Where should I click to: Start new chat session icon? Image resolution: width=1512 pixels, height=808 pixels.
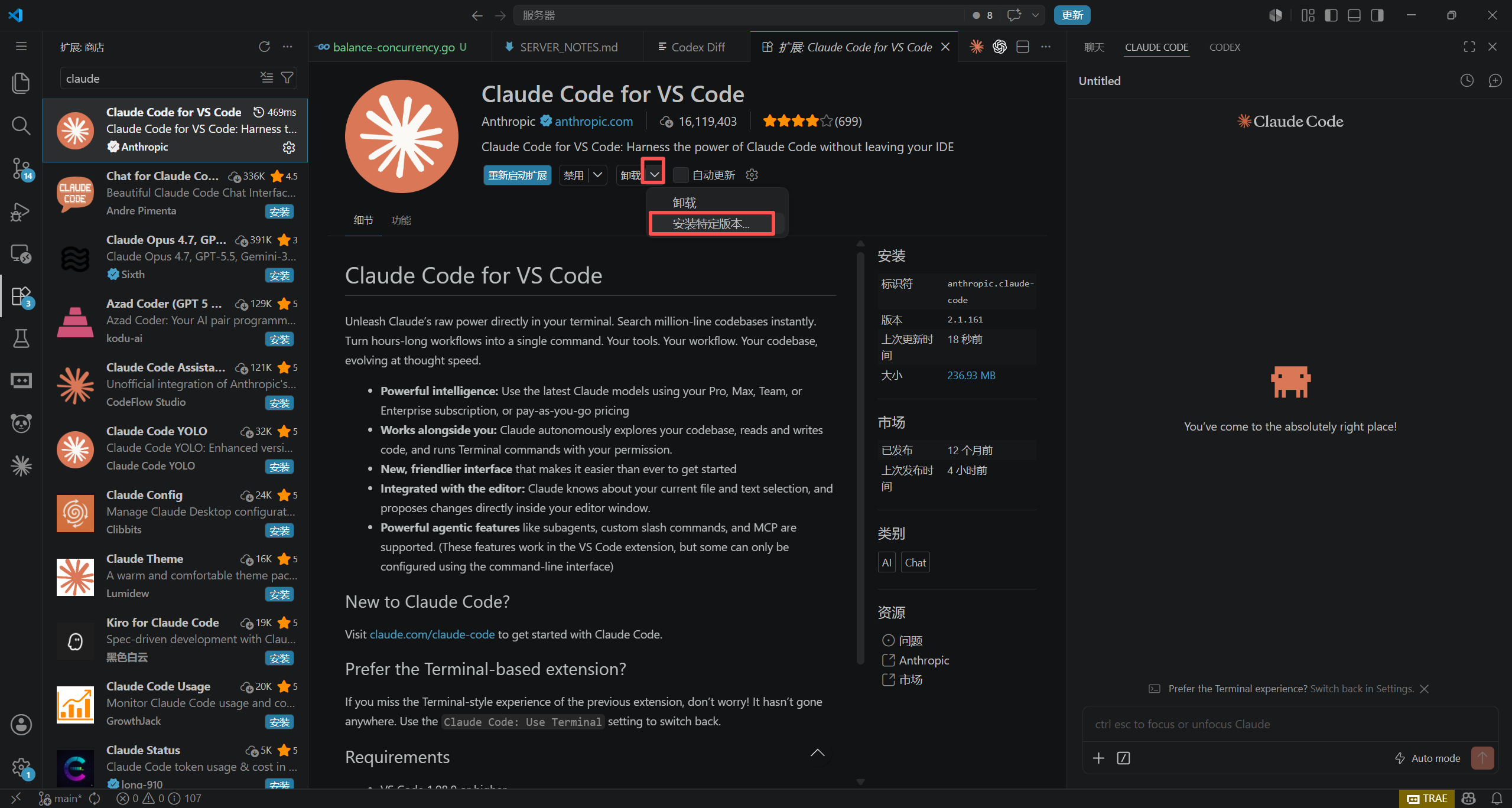(x=1495, y=80)
